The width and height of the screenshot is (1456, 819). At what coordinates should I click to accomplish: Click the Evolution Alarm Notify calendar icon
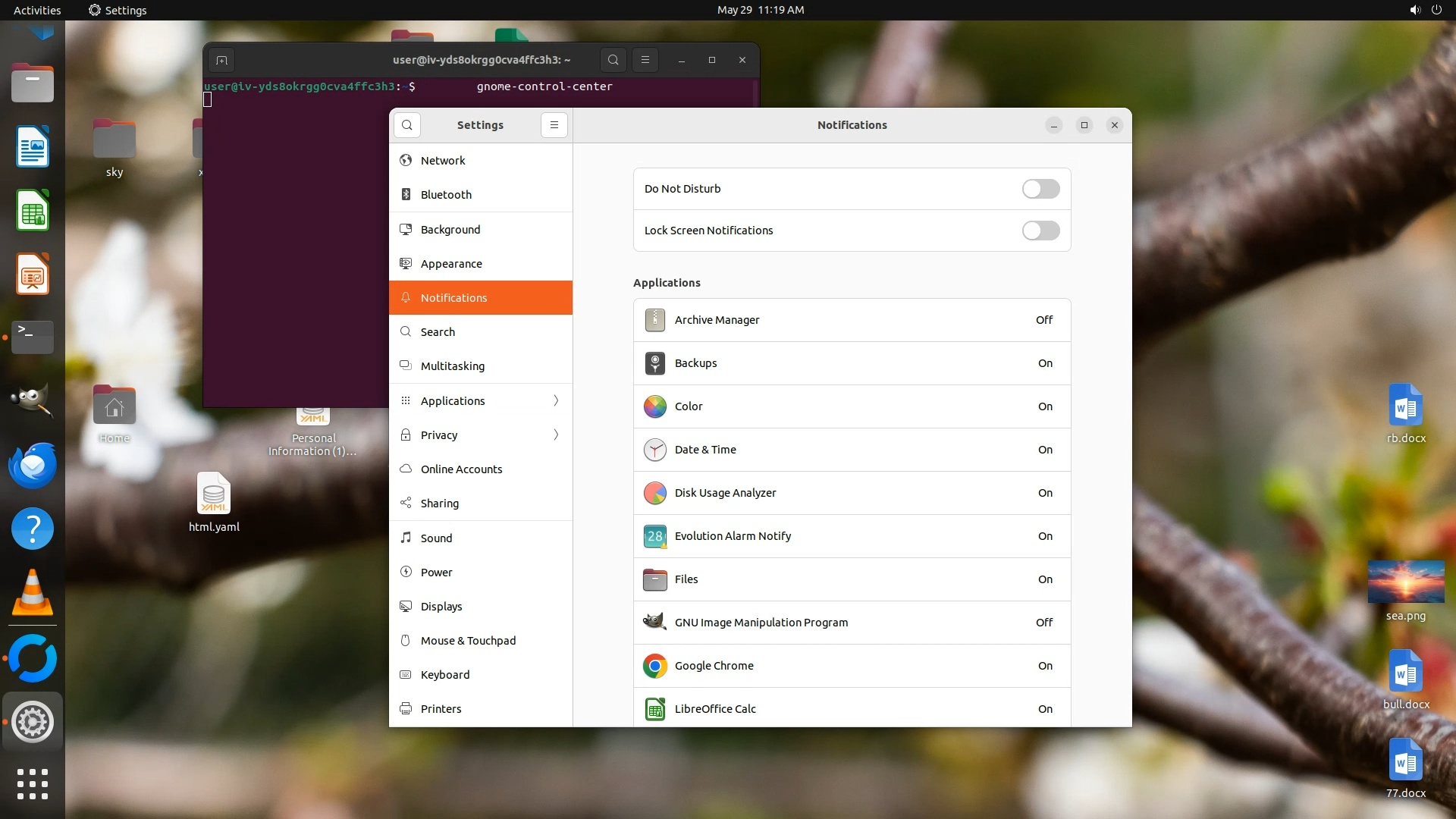click(x=654, y=536)
